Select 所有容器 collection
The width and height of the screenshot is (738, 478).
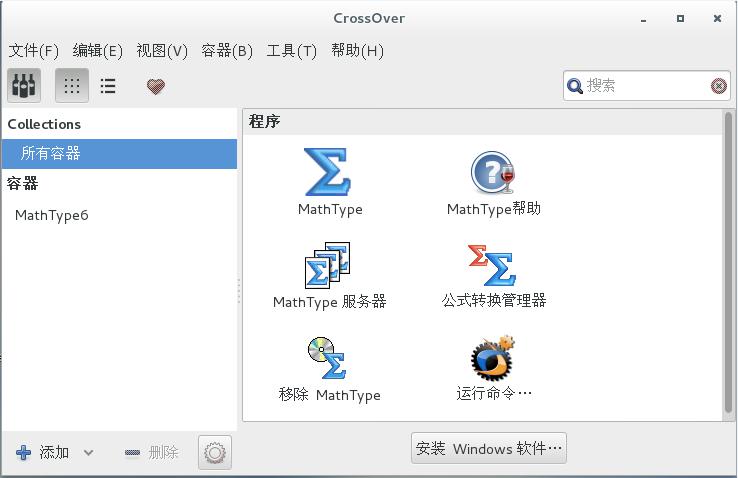click(120, 154)
